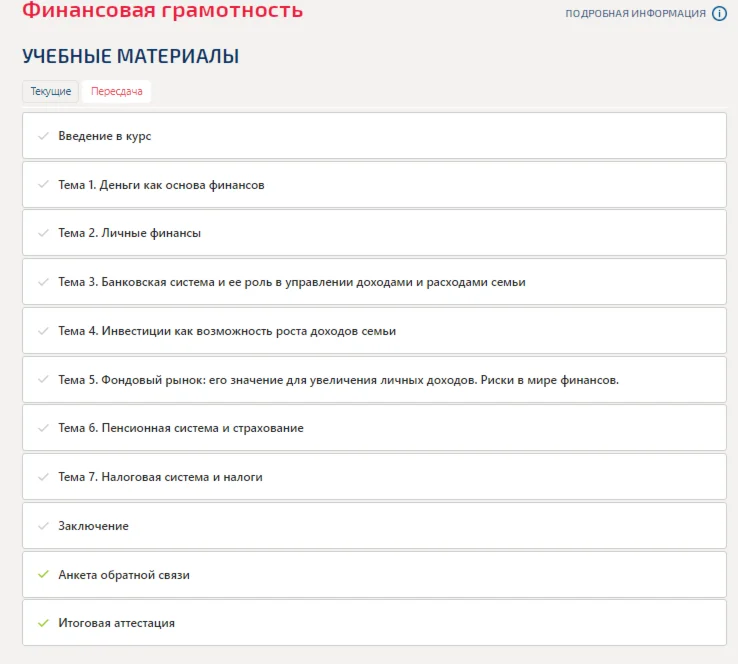Expand Тема 1. Деньги как основа финансов
Viewport: 738px width, 664px height.
[374, 184]
